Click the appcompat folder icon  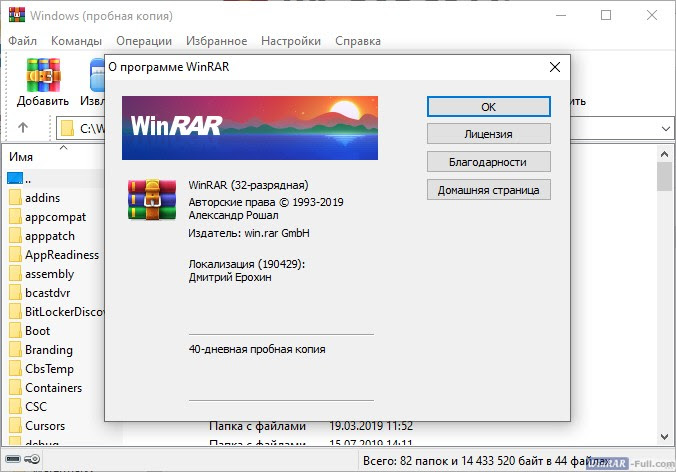click(16, 217)
